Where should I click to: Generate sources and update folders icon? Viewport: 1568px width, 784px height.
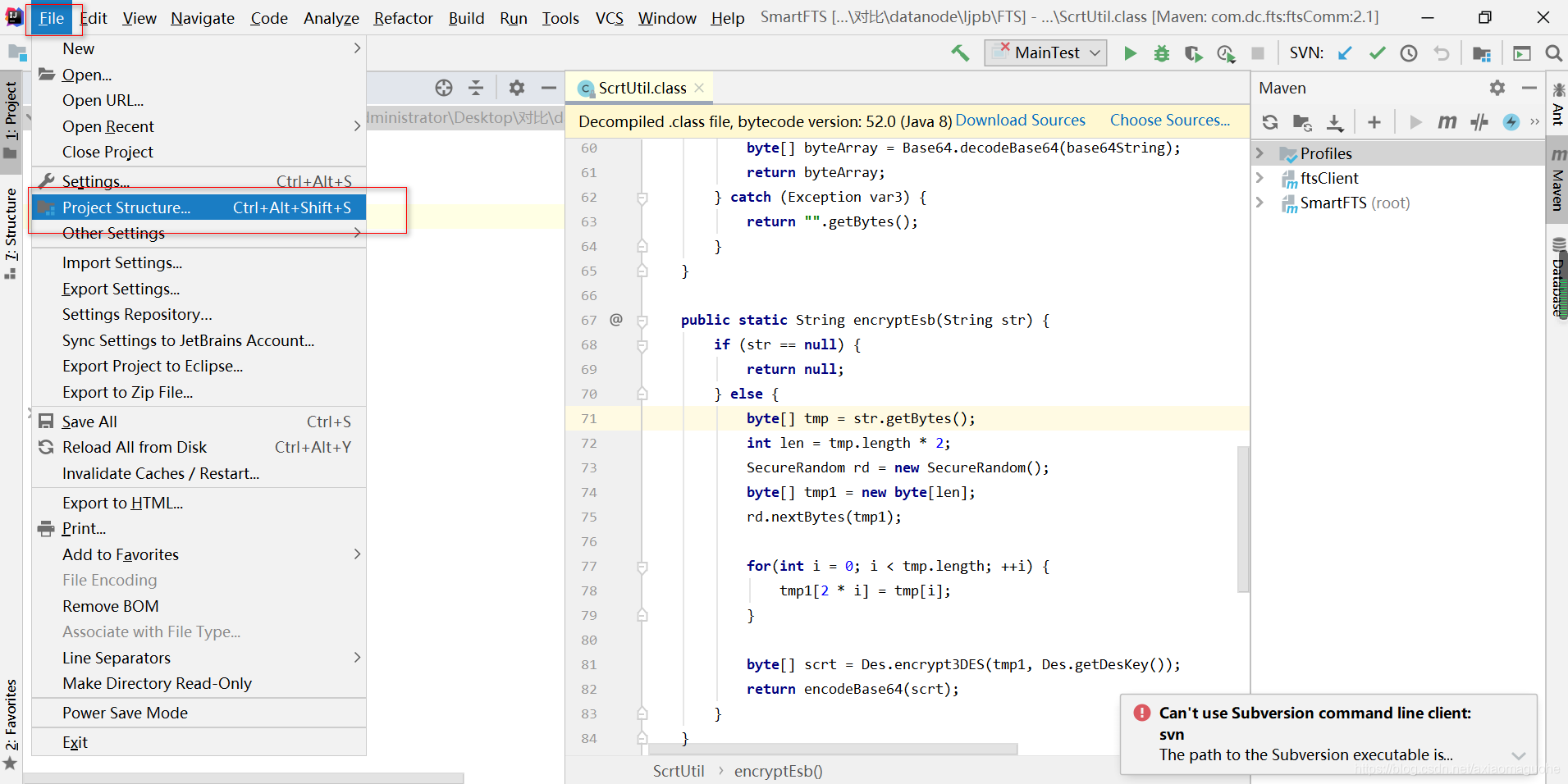1302,122
